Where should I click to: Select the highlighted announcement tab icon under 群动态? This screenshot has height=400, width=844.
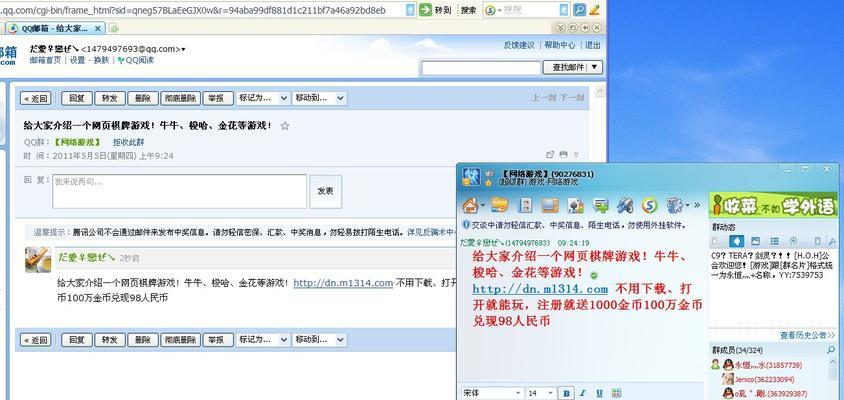pyautogui.click(x=736, y=241)
